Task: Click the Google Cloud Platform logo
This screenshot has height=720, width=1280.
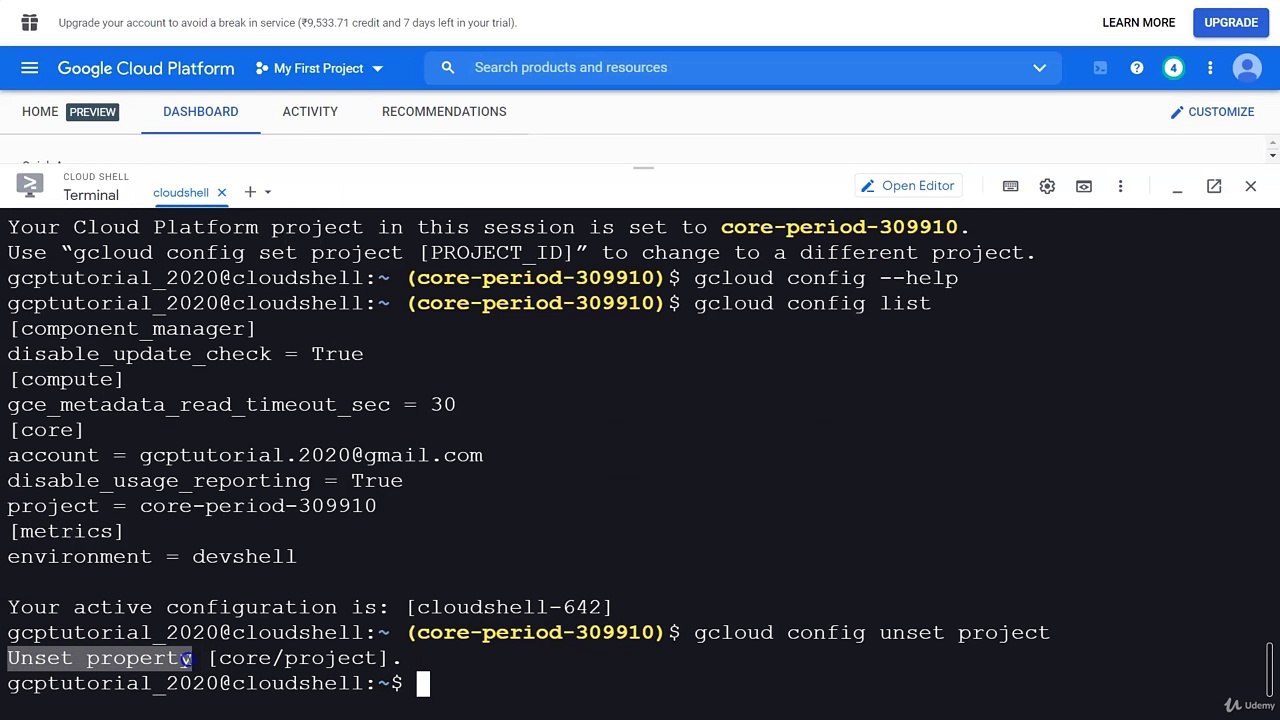Action: (146, 68)
